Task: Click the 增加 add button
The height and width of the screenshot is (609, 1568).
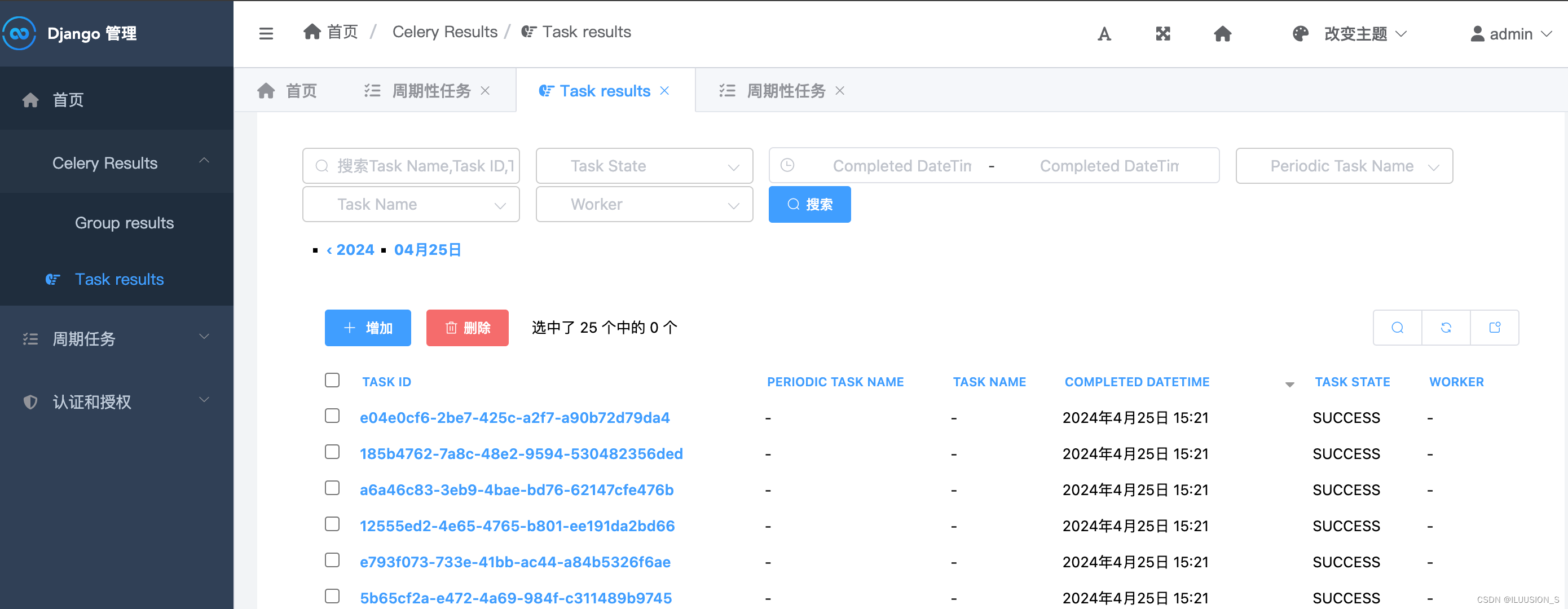Action: (368, 328)
